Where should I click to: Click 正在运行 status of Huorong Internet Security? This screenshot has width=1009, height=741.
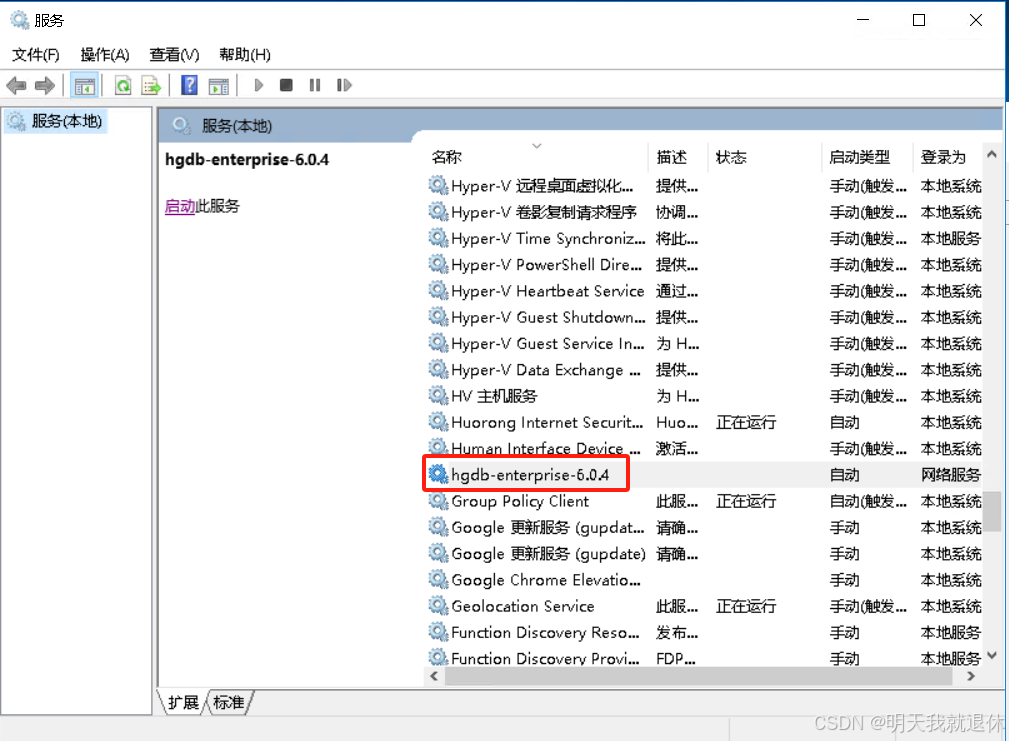click(x=746, y=422)
